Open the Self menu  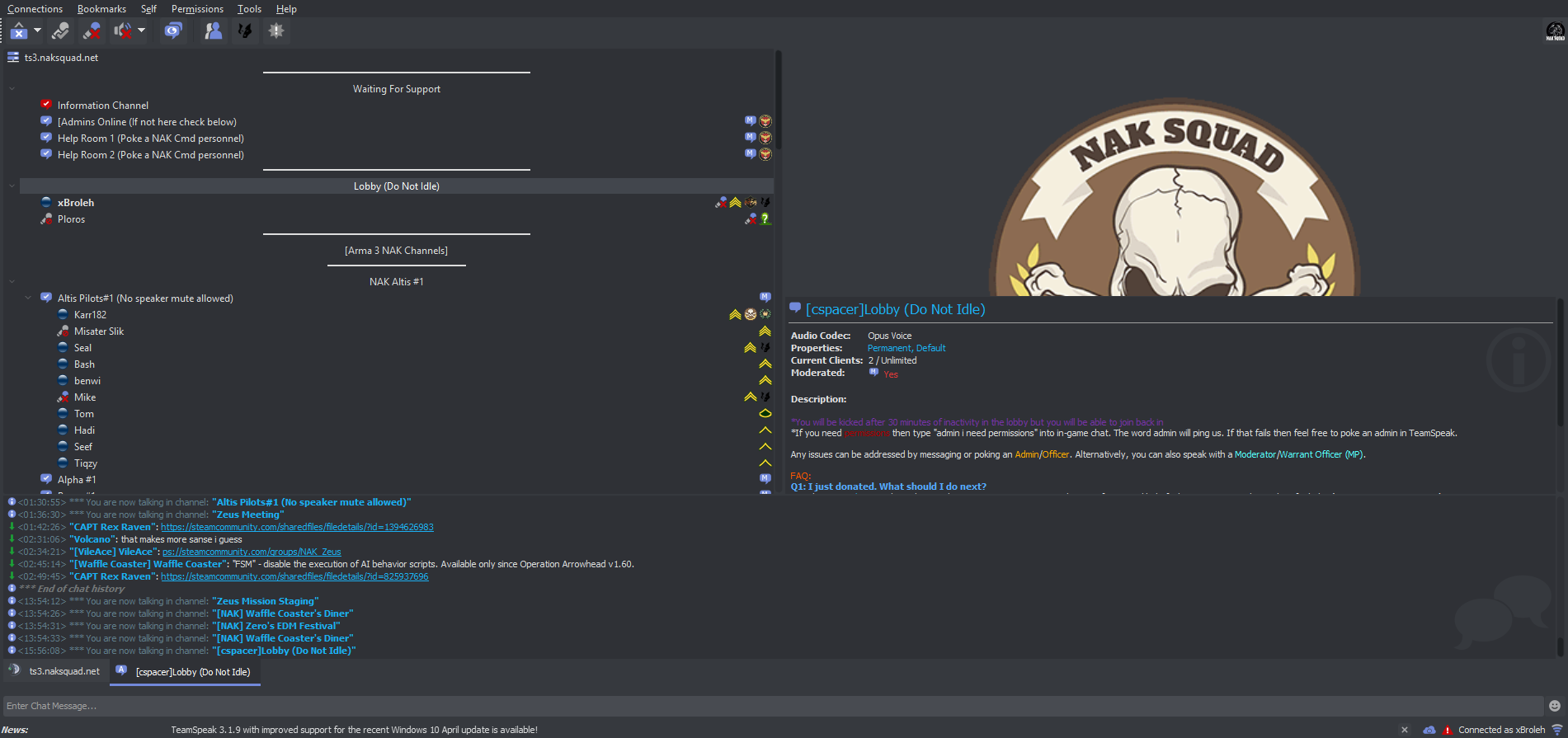[148, 9]
